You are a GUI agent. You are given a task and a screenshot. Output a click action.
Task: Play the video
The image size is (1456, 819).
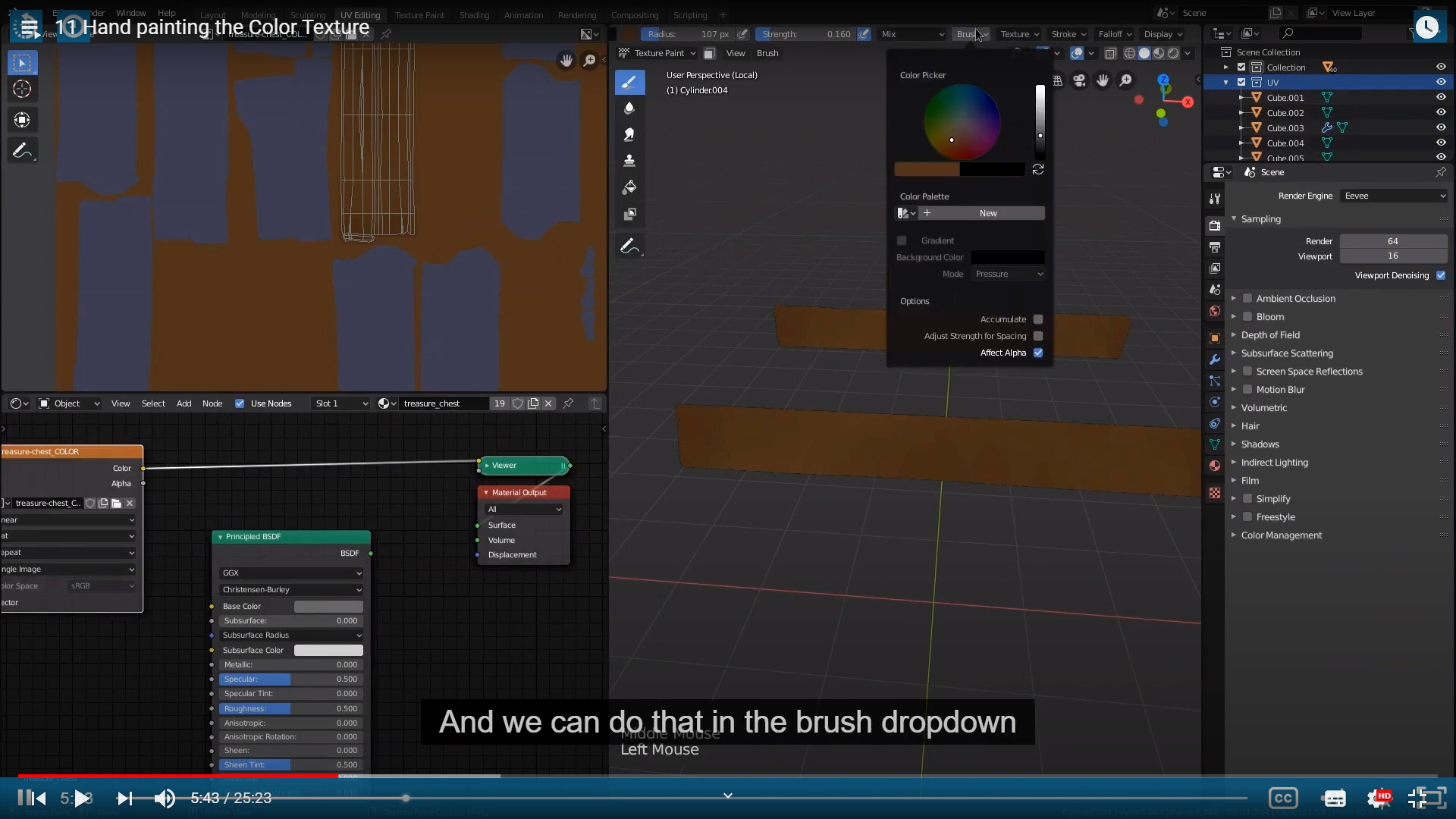[x=82, y=798]
